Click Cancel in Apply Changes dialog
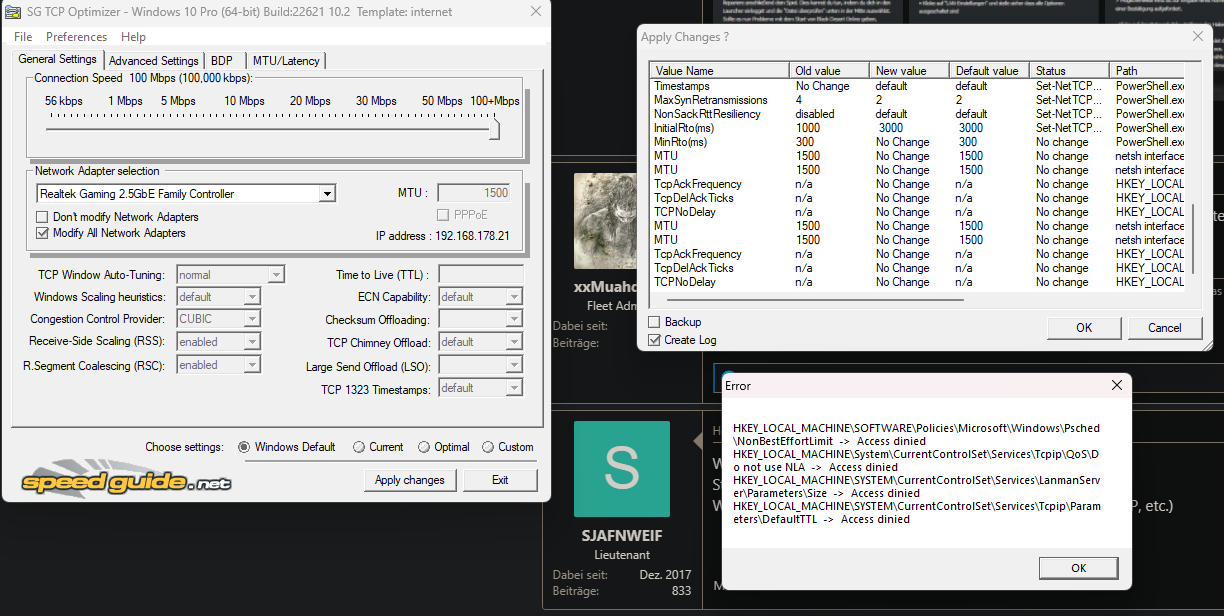Viewport: 1224px width, 616px height. 1165,328
